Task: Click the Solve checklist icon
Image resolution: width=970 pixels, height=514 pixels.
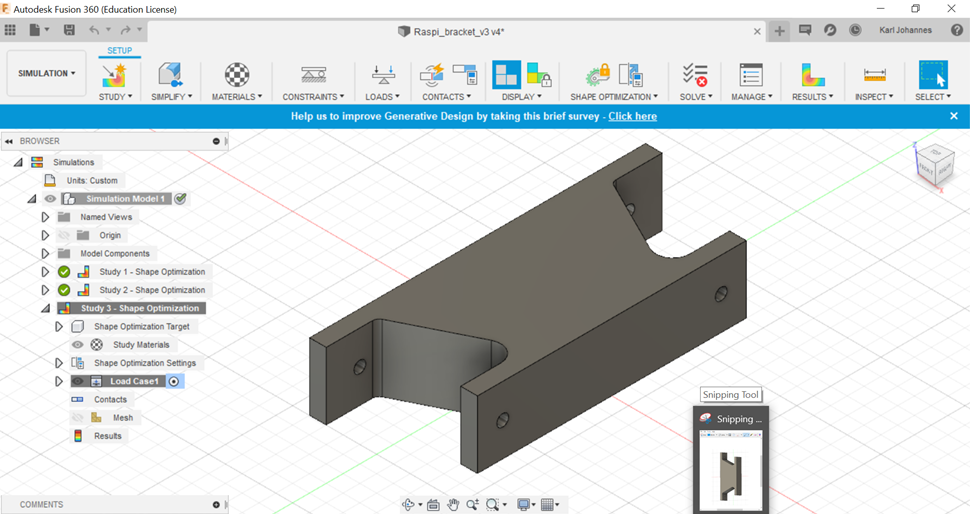Action: (x=695, y=75)
